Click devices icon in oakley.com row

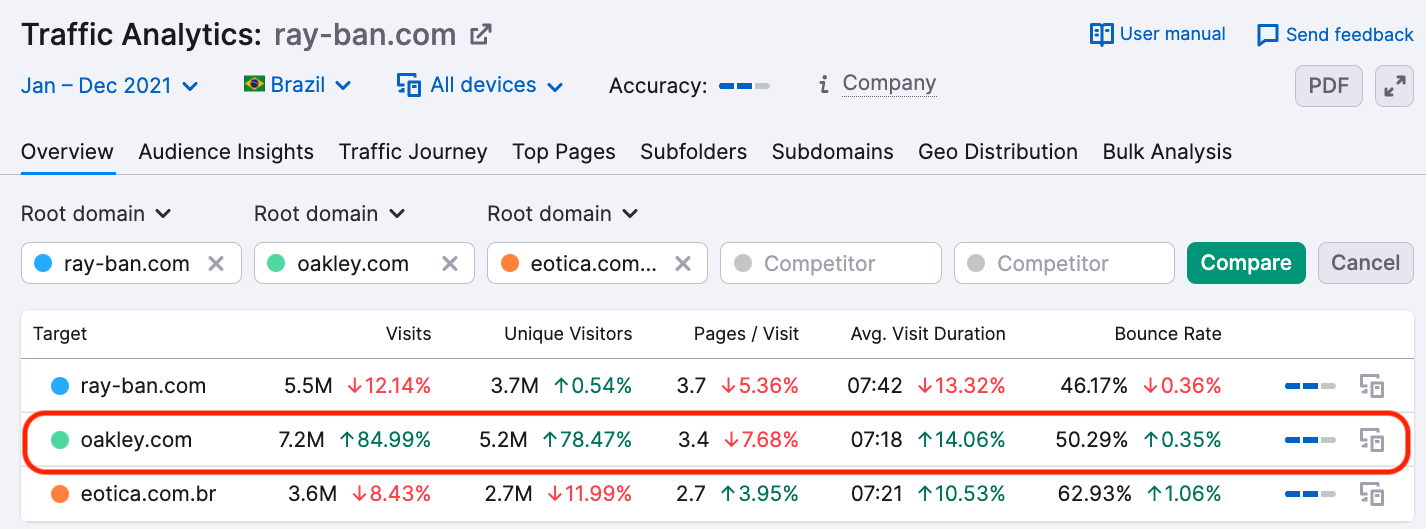(1371, 440)
